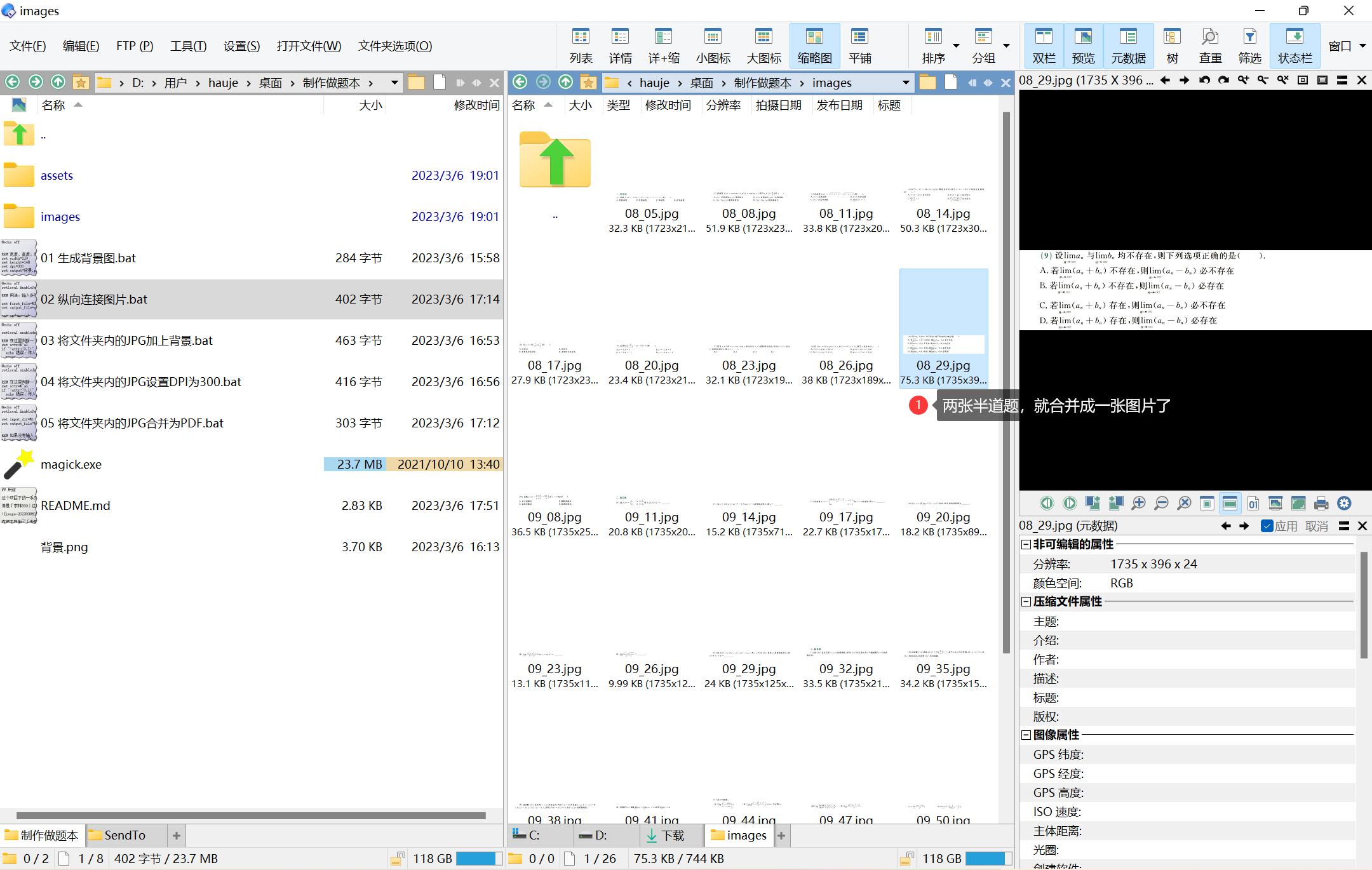Expand right pane address path dropdown
The width and height of the screenshot is (1372, 870).
point(906,83)
